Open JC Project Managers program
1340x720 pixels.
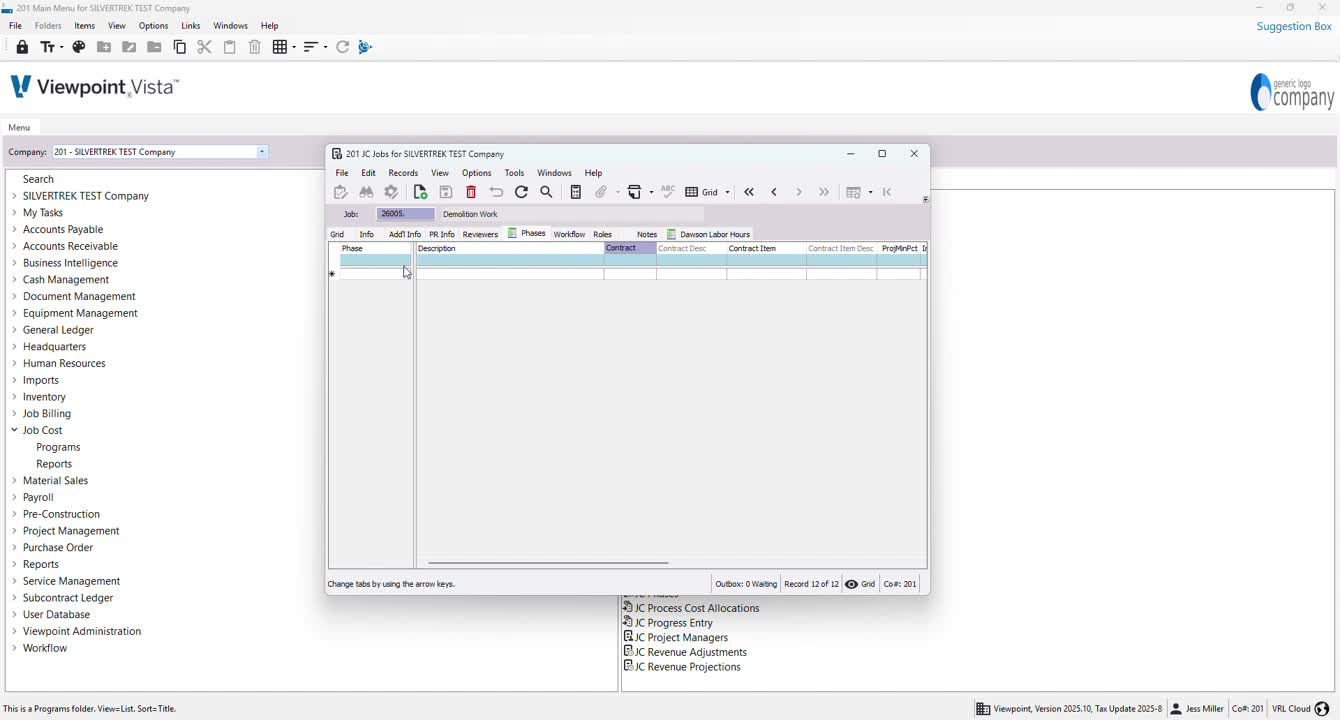676,638
